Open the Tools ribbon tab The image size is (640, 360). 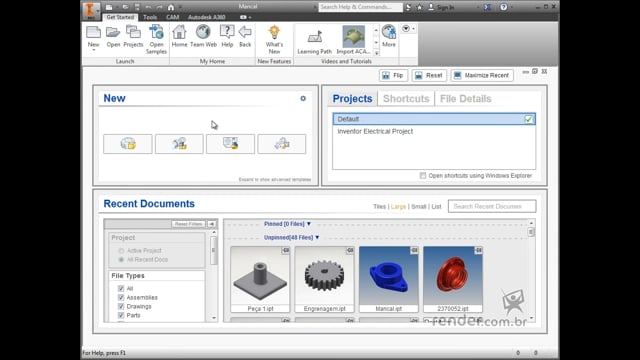coord(150,17)
